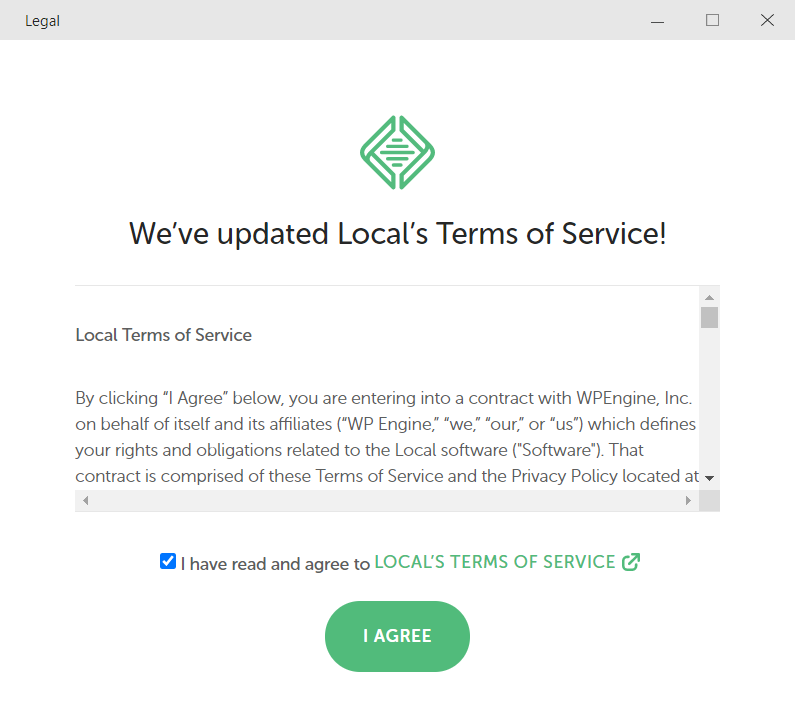This screenshot has width=795, height=704.
Task: Click the green Local logo icon
Action: (397, 153)
